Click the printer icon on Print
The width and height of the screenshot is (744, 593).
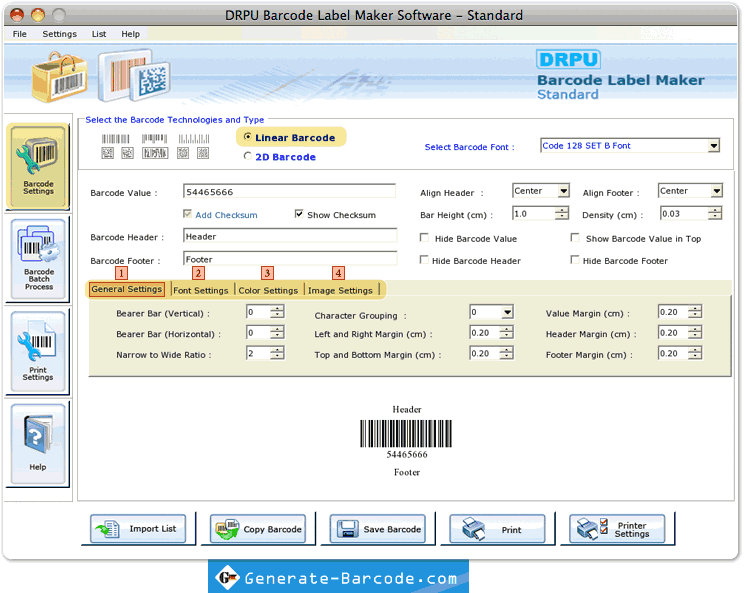click(473, 529)
